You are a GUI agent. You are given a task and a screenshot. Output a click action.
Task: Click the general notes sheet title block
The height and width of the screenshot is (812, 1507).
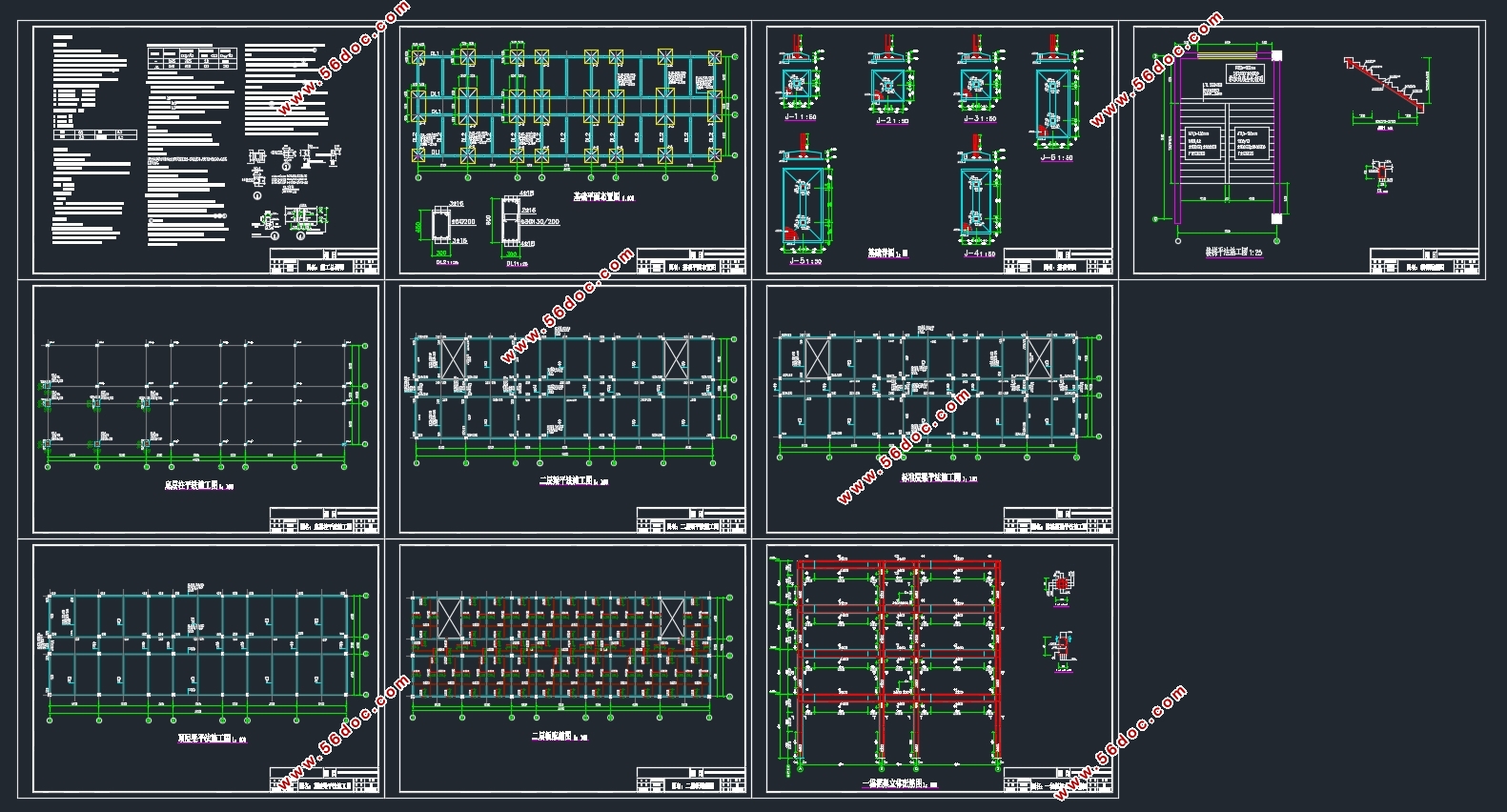pos(324,262)
